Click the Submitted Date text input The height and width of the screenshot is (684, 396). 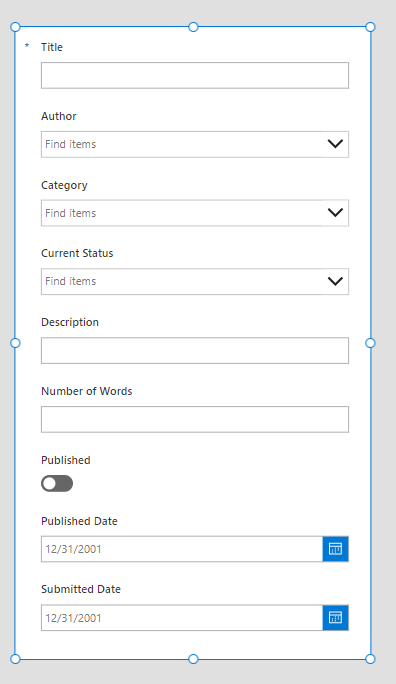point(182,617)
